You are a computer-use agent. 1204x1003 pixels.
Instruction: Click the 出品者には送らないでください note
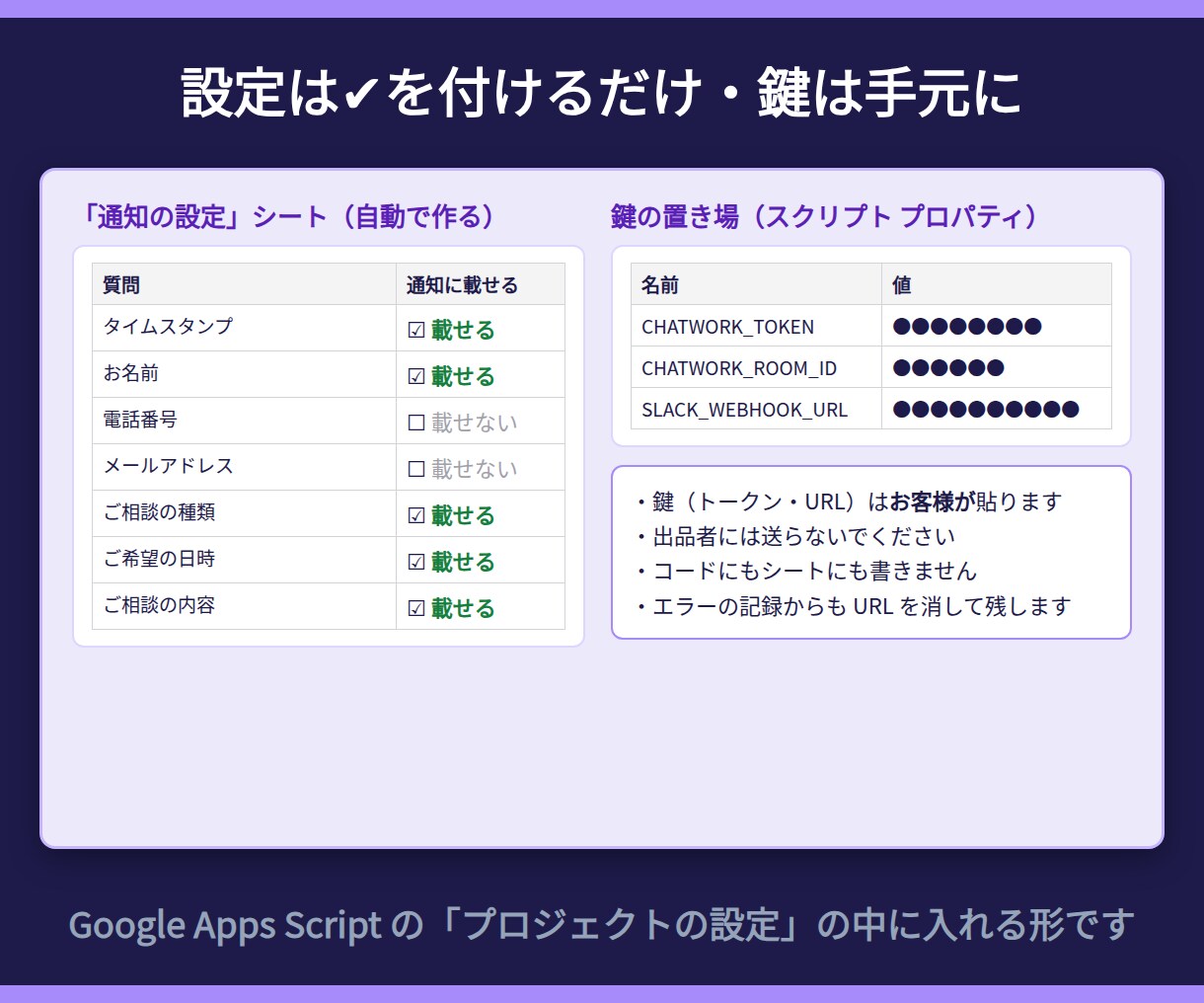pos(794,536)
